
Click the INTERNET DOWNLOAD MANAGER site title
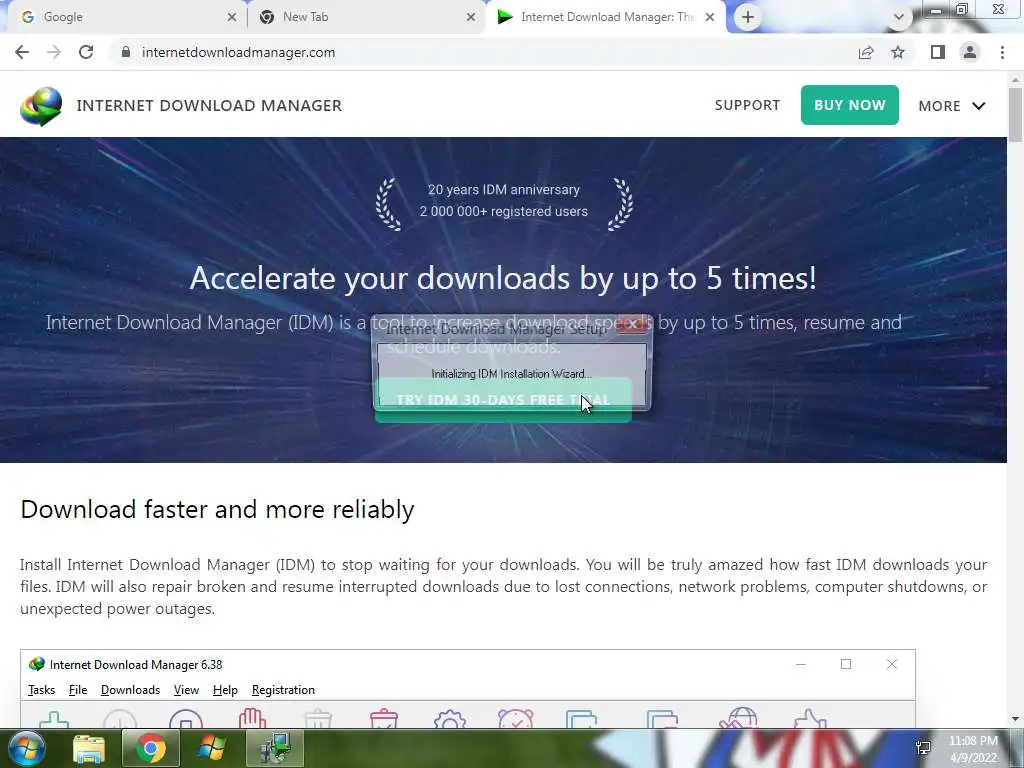209,106
